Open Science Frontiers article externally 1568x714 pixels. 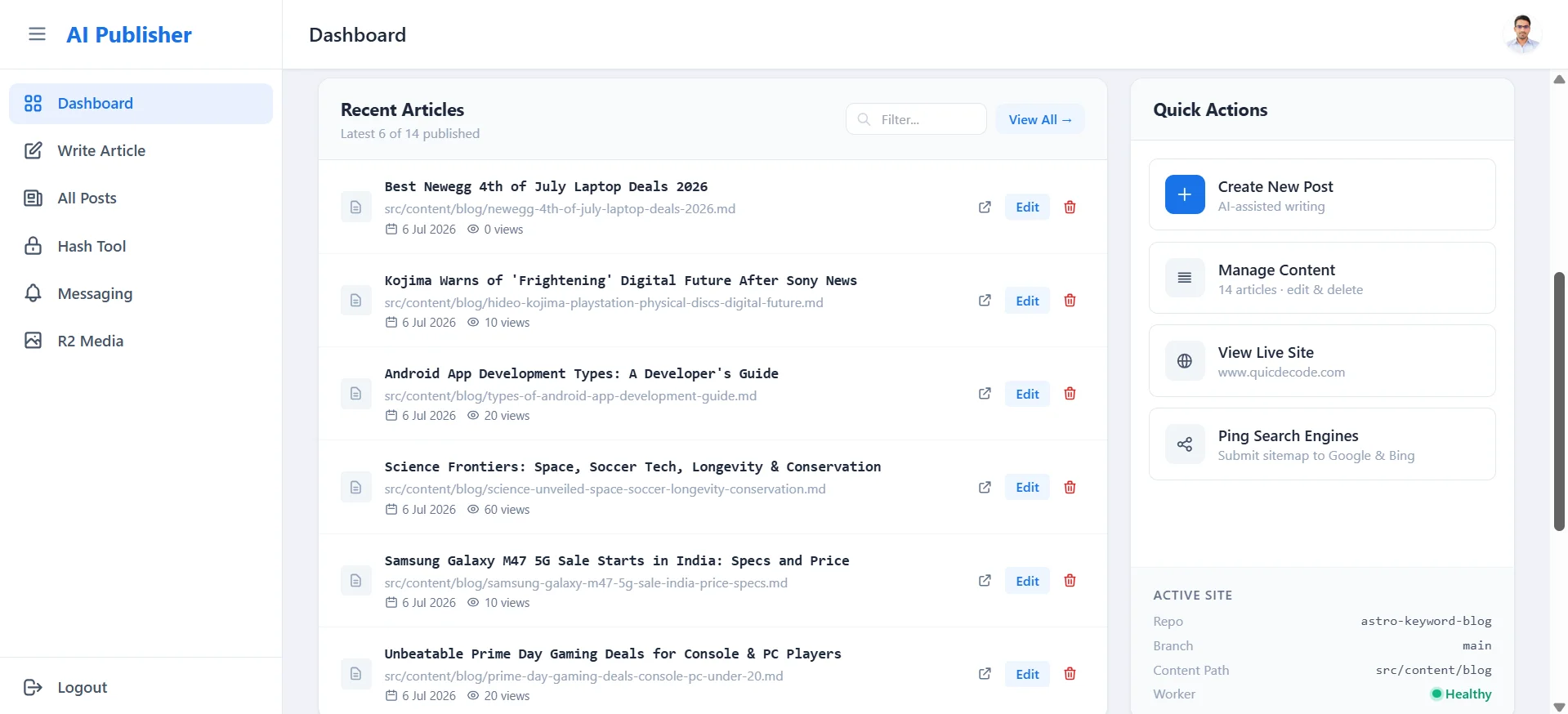[985, 488]
